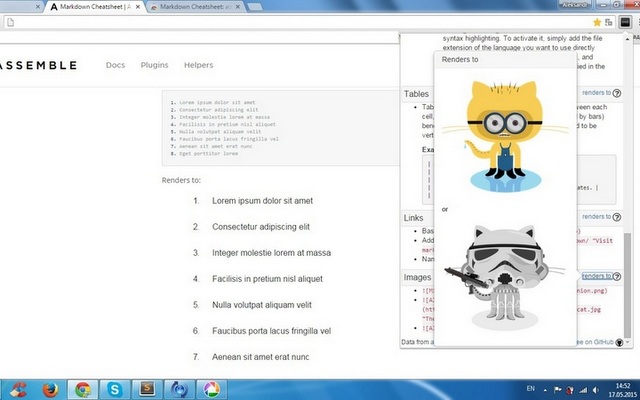This screenshot has width=640, height=400.
Task: Open CCleaner from the taskbar
Action: click(17, 389)
